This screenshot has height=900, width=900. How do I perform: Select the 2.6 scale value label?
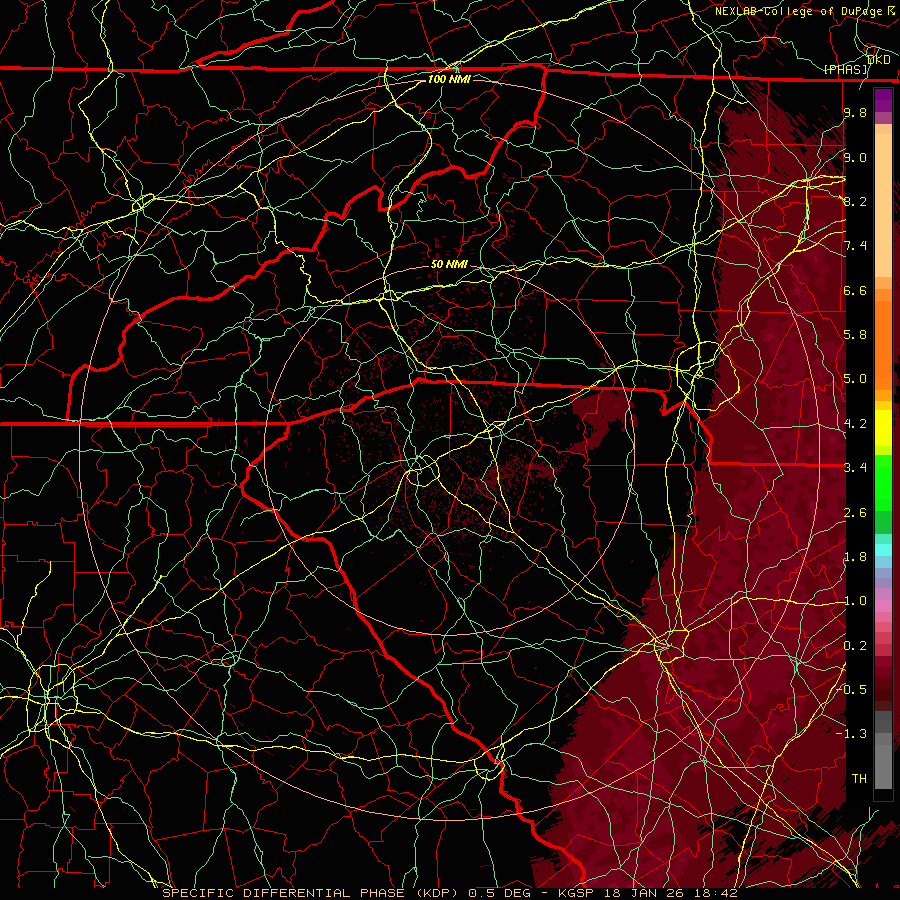tap(855, 513)
